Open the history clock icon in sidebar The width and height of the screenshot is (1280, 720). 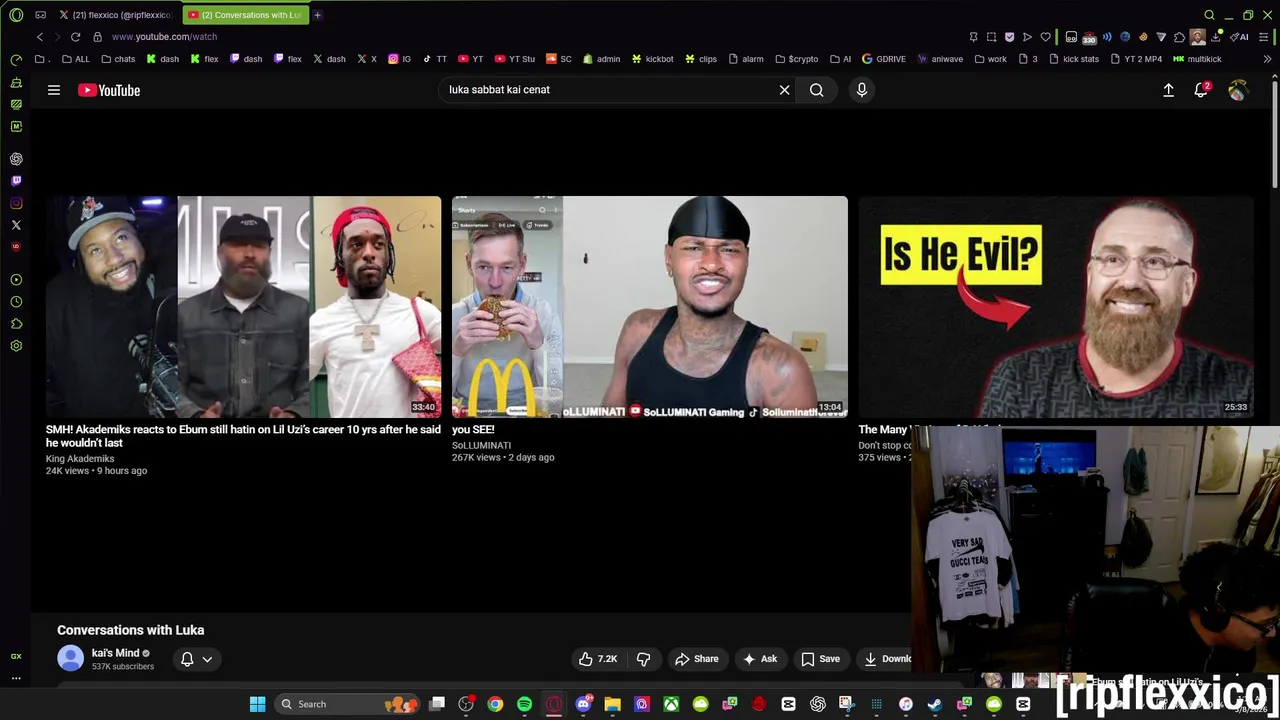(x=16, y=302)
